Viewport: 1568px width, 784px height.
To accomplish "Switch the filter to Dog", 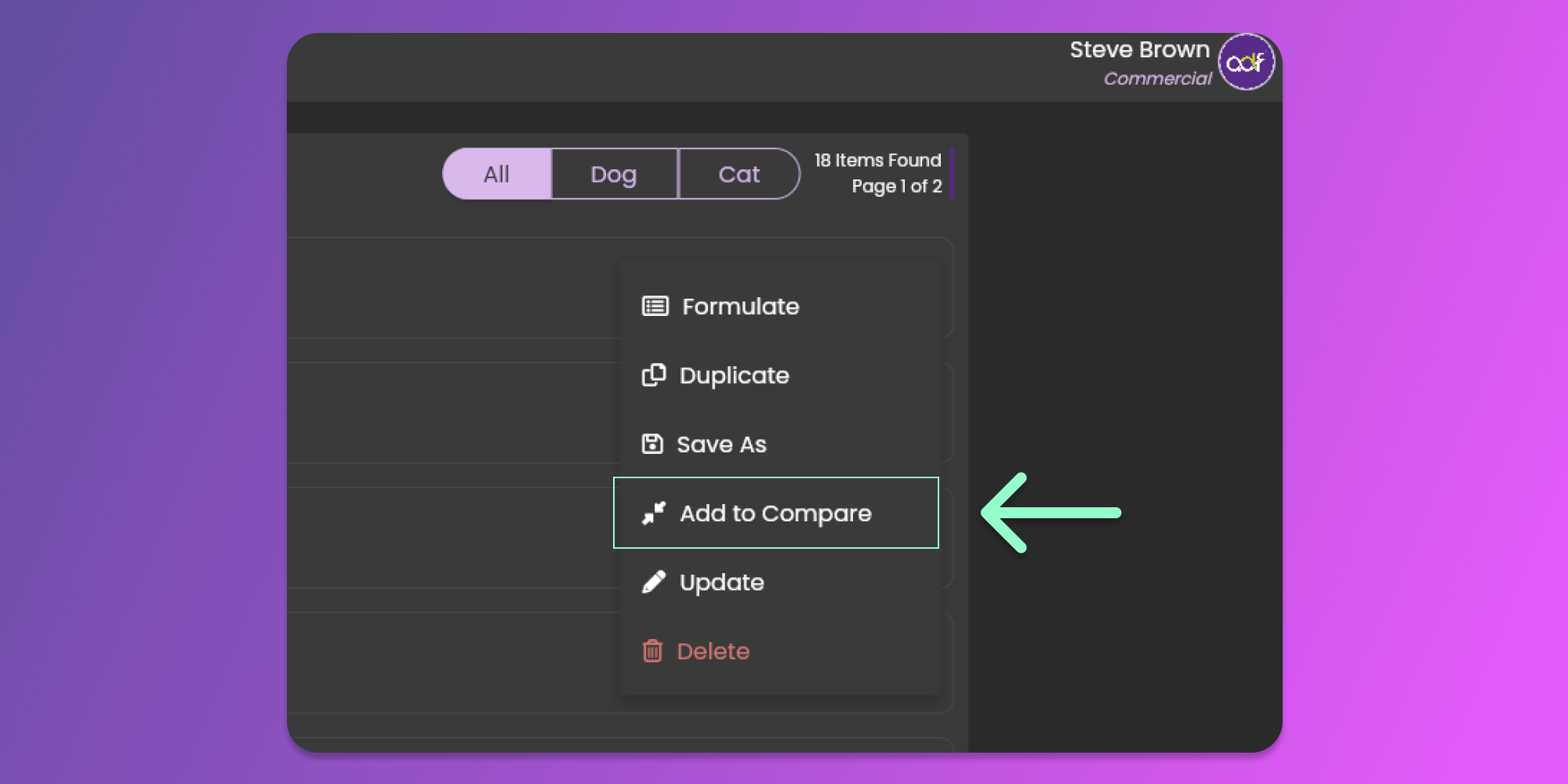I will coord(614,174).
